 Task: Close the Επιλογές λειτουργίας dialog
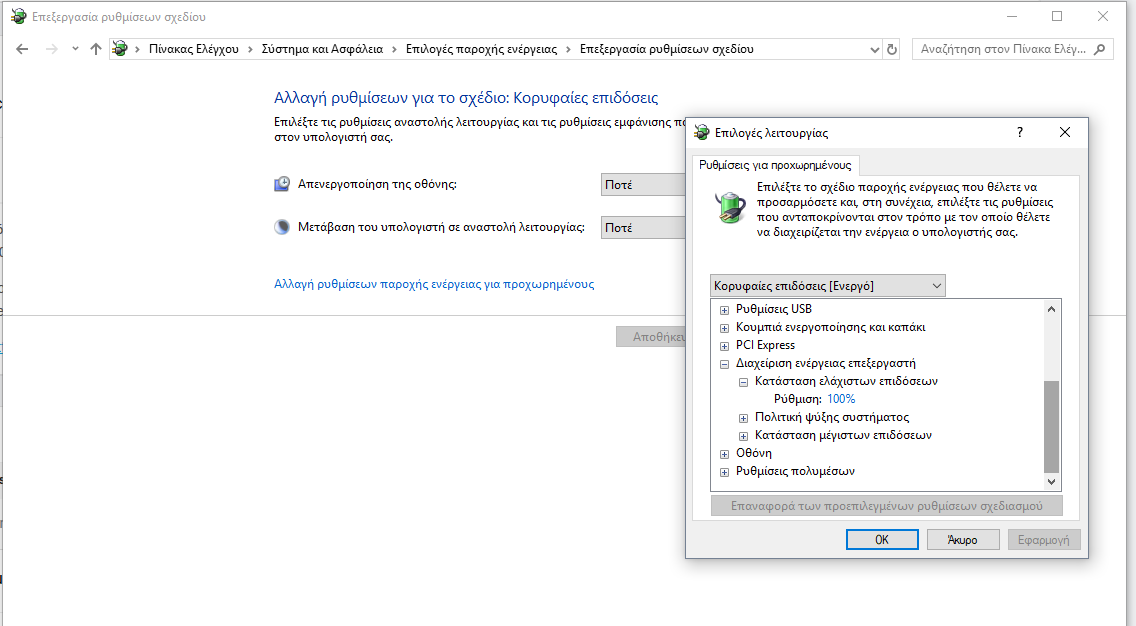tap(1064, 133)
